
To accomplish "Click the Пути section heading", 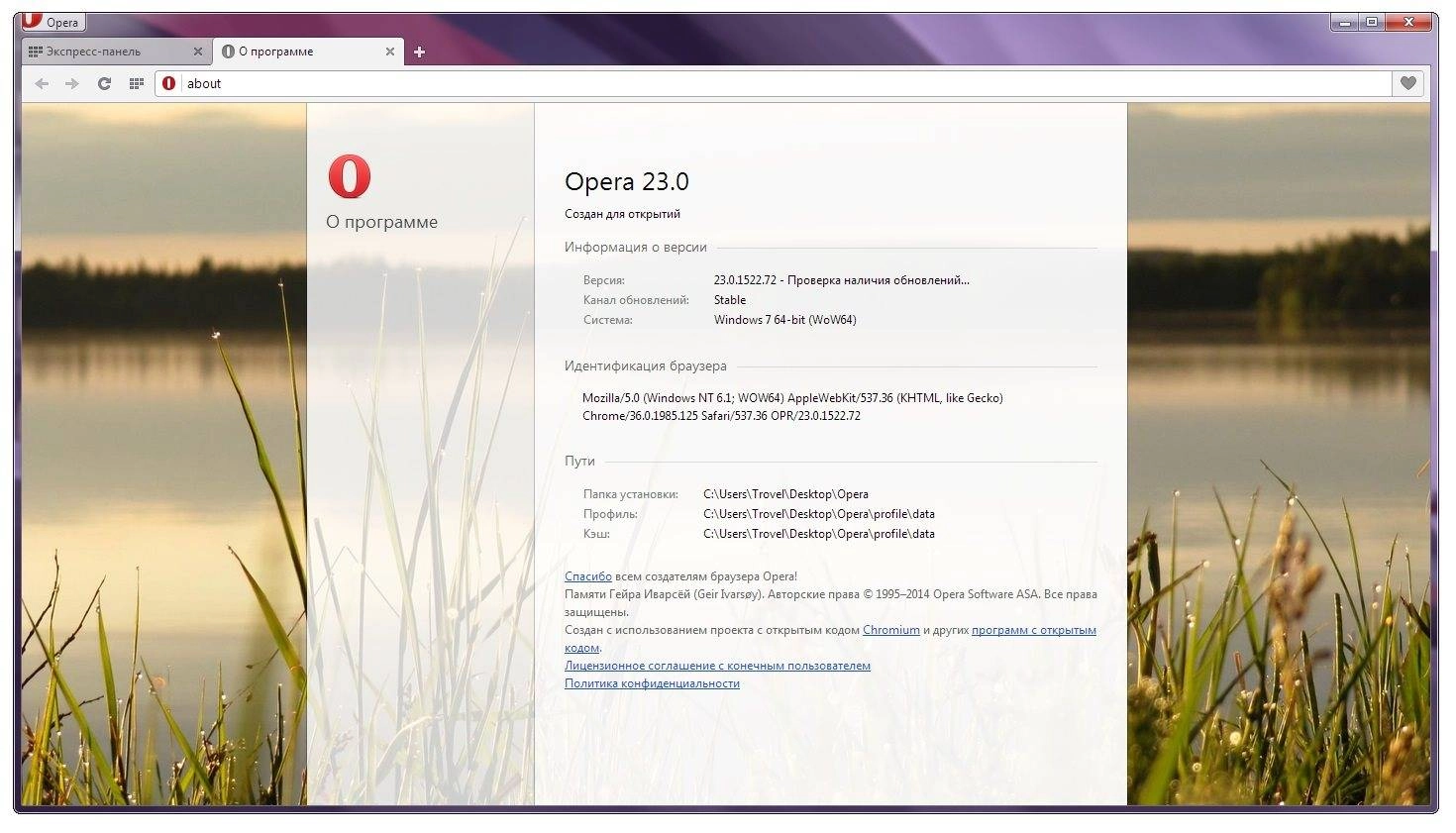I will tap(579, 461).
